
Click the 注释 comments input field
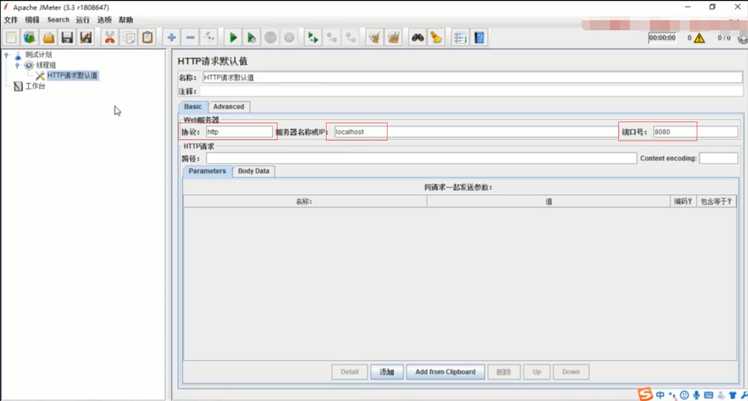471,91
